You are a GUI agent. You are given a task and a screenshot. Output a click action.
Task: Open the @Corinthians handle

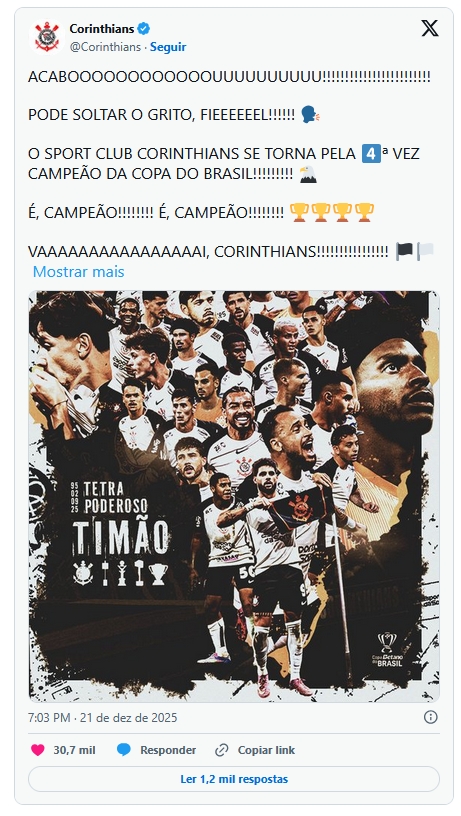coord(105,47)
